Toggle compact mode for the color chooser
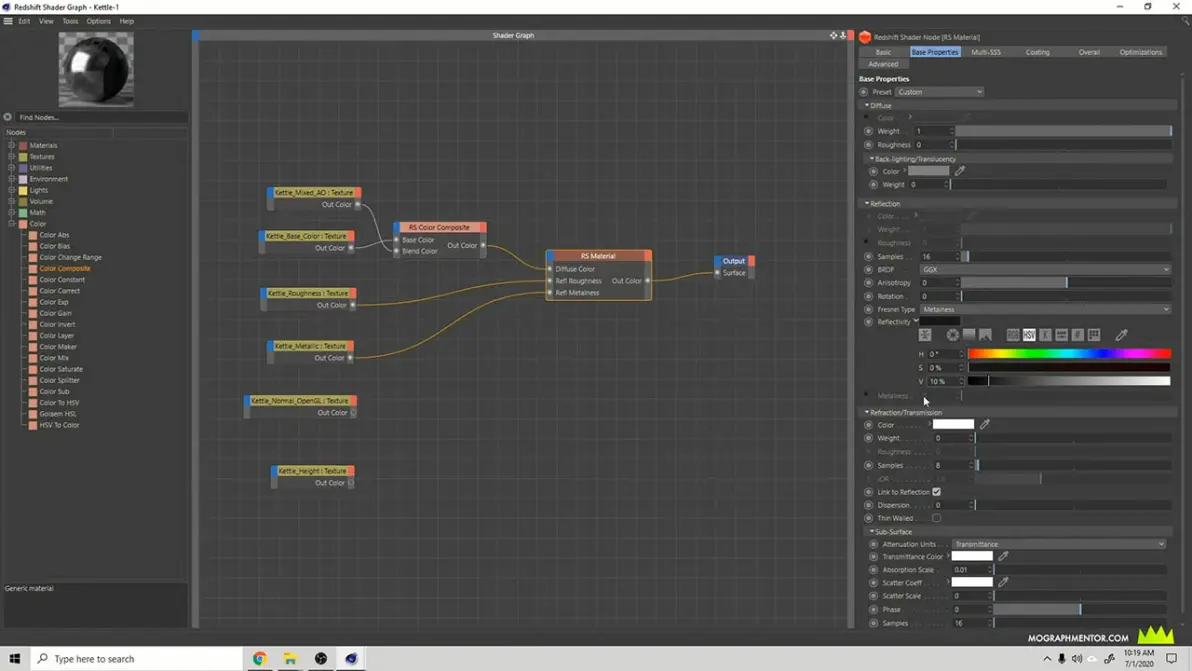The width and height of the screenshot is (1192, 671). 925,335
